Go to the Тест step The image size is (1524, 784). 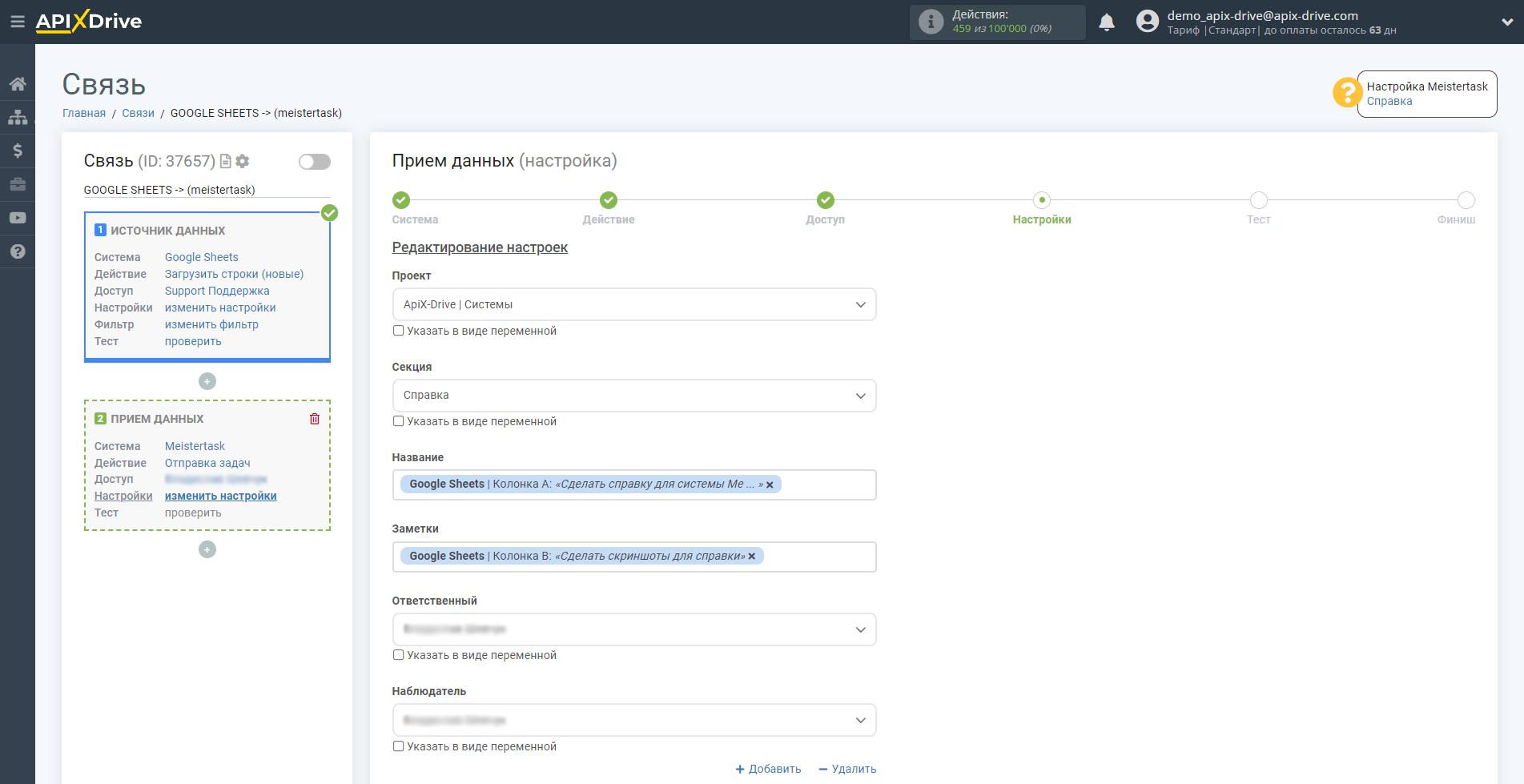(1259, 200)
